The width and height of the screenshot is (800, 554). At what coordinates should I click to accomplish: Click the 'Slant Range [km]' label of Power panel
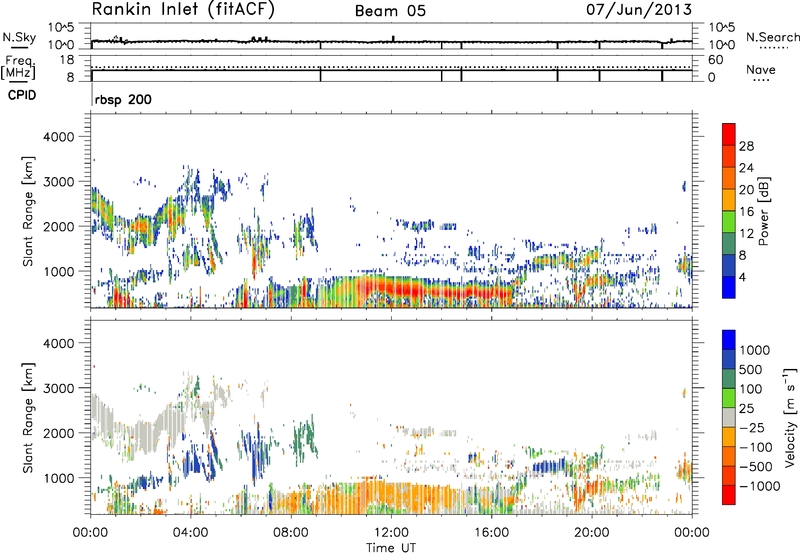pyautogui.click(x=28, y=211)
